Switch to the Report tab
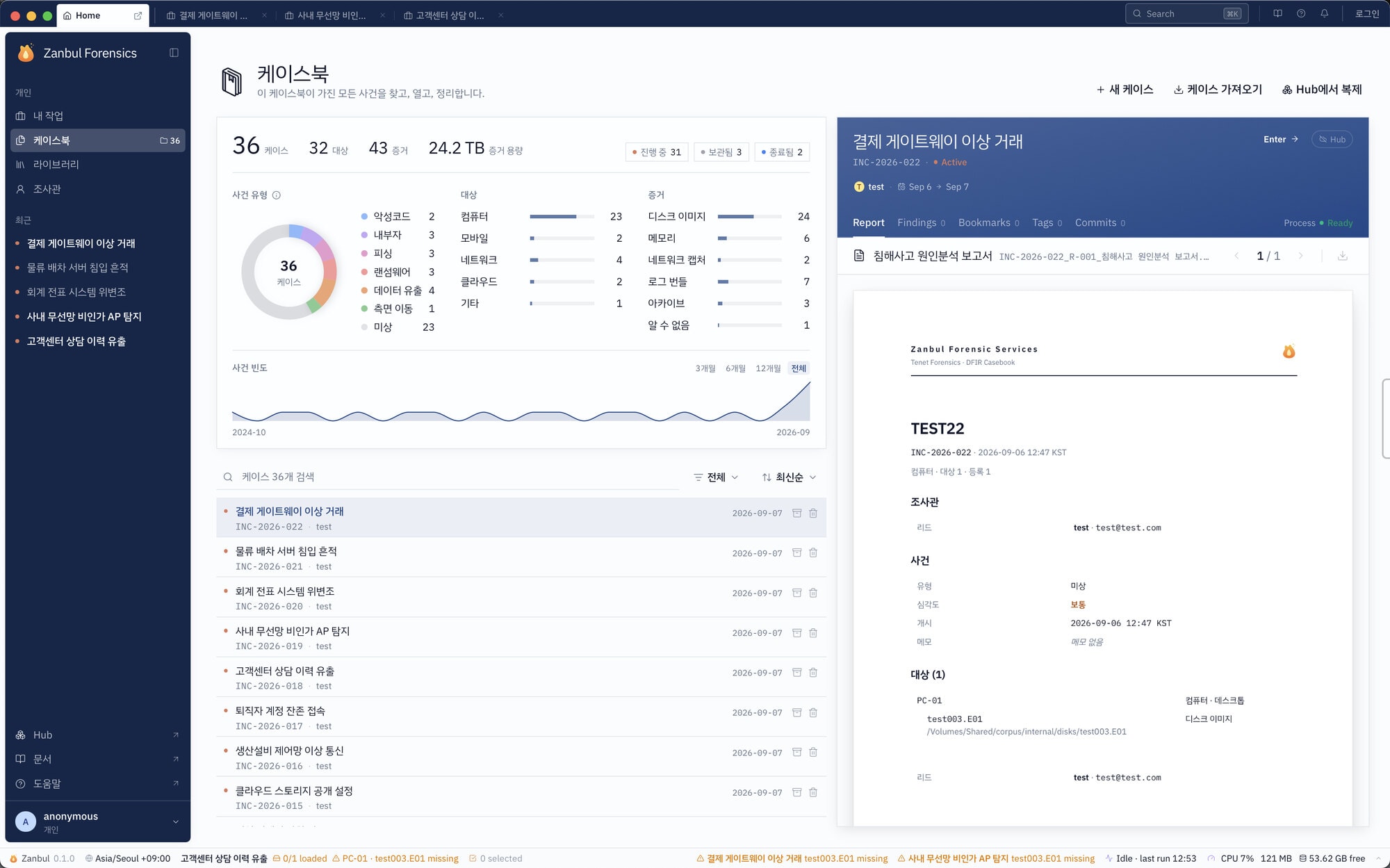 tap(869, 223)
